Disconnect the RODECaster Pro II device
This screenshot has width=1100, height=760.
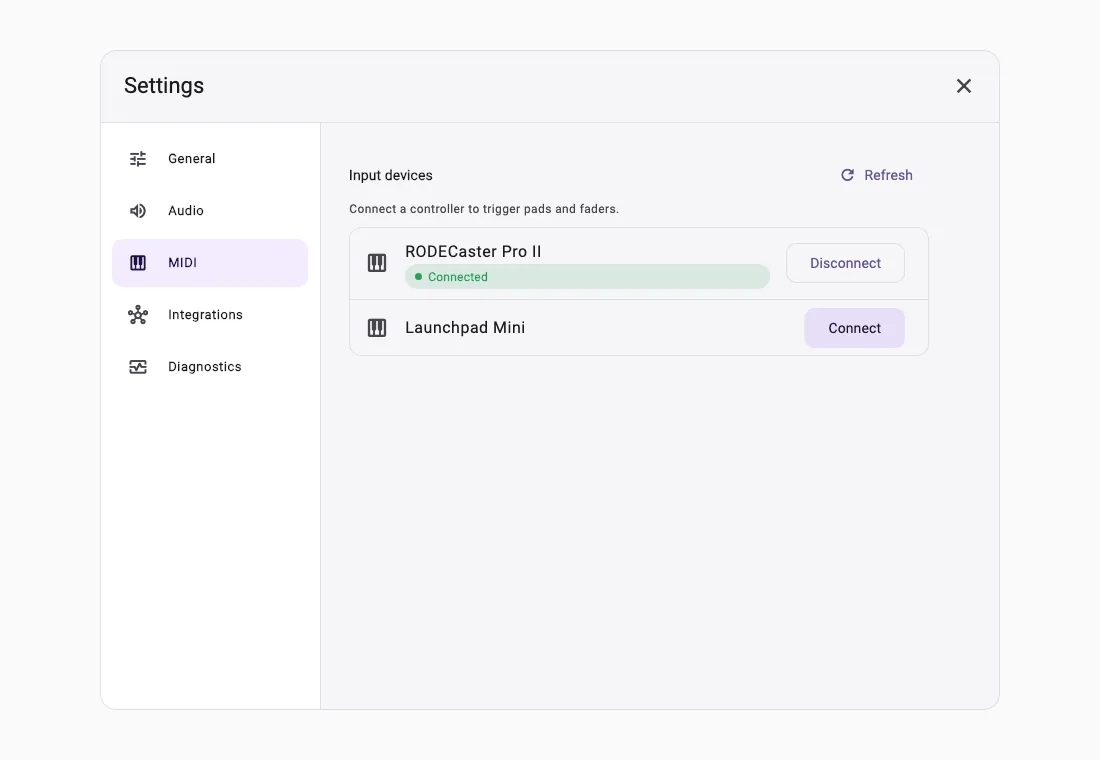845,263
